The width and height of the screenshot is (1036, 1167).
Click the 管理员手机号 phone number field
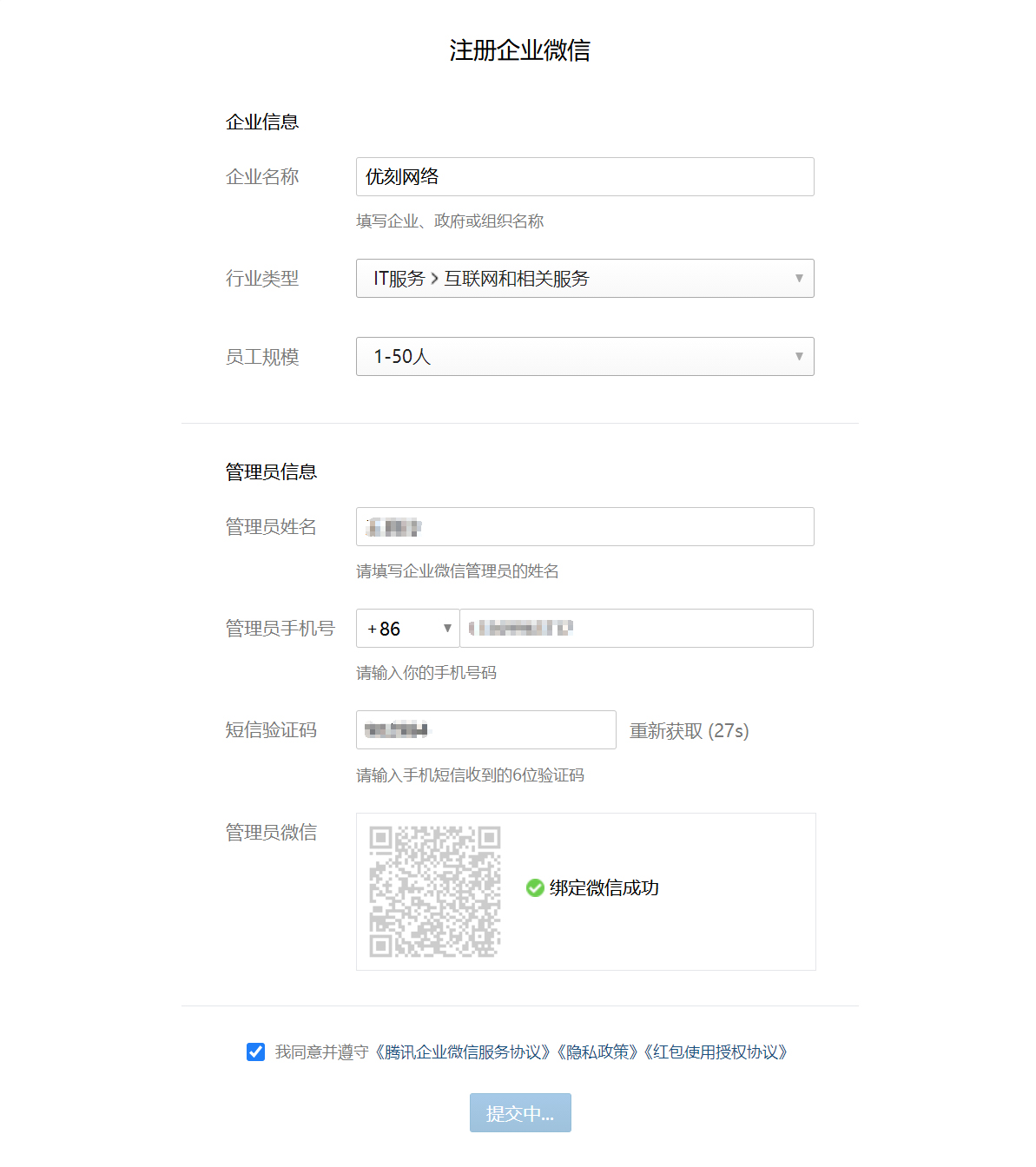[637, 628]
